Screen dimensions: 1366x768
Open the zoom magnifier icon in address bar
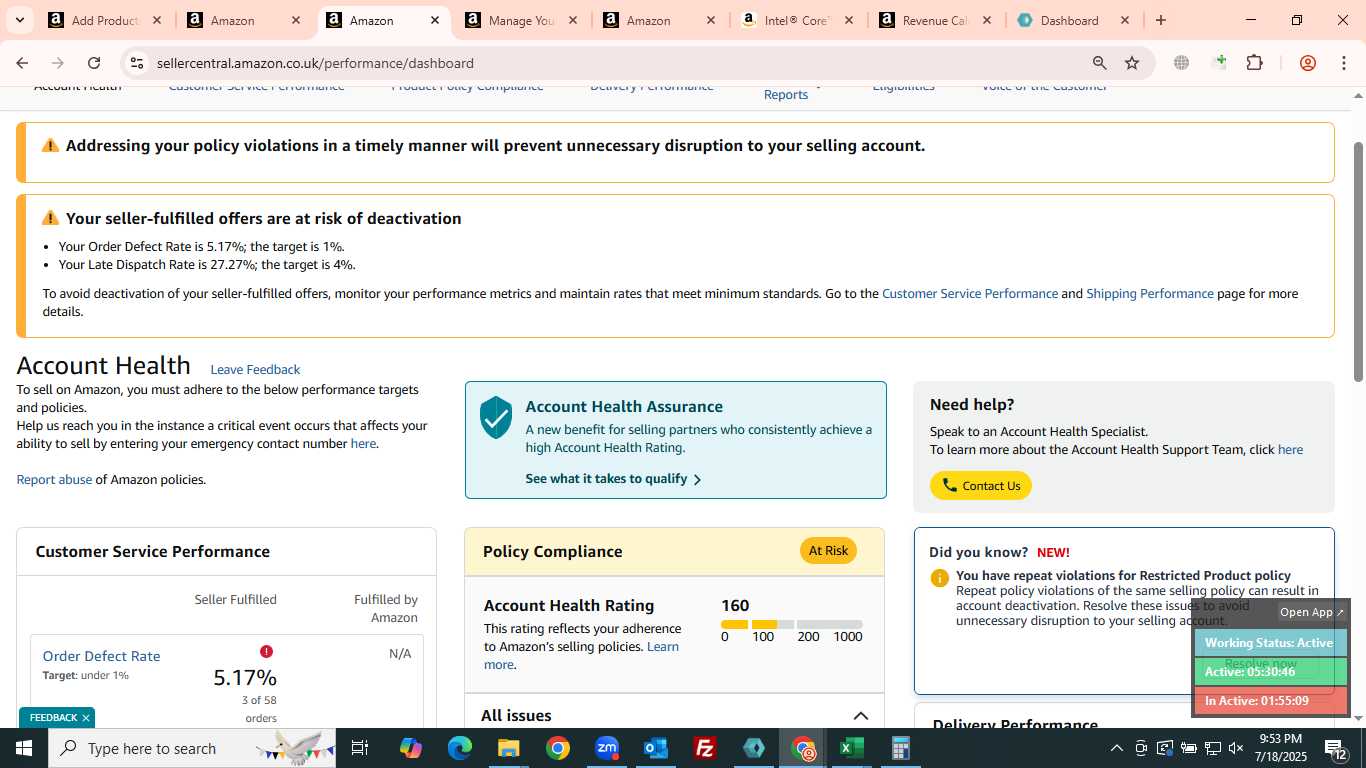pyautogui.click(x=1100, y=63)
